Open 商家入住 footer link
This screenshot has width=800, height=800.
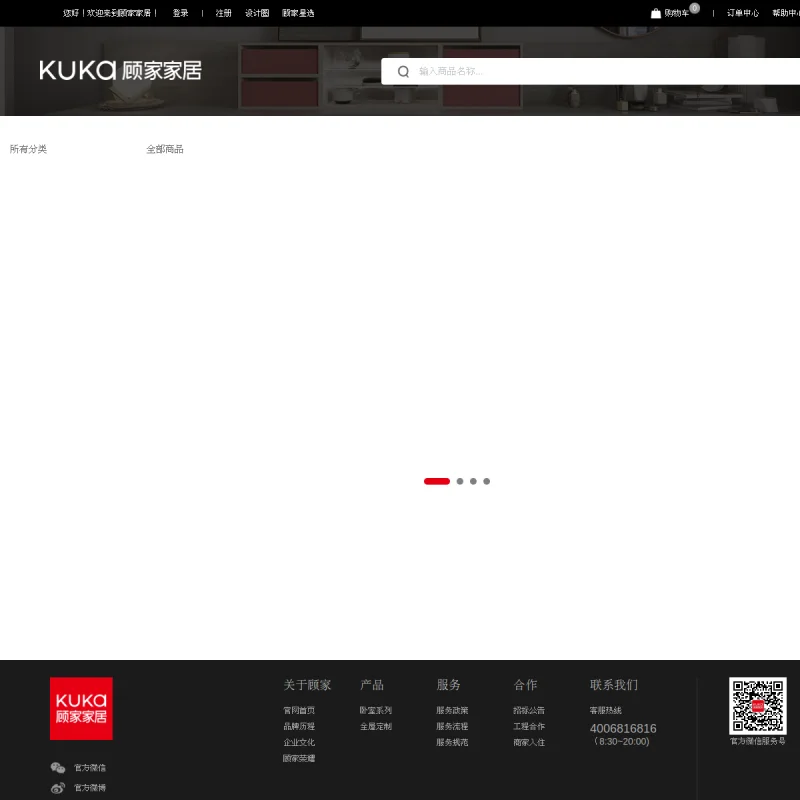click(x=529, y=742)
